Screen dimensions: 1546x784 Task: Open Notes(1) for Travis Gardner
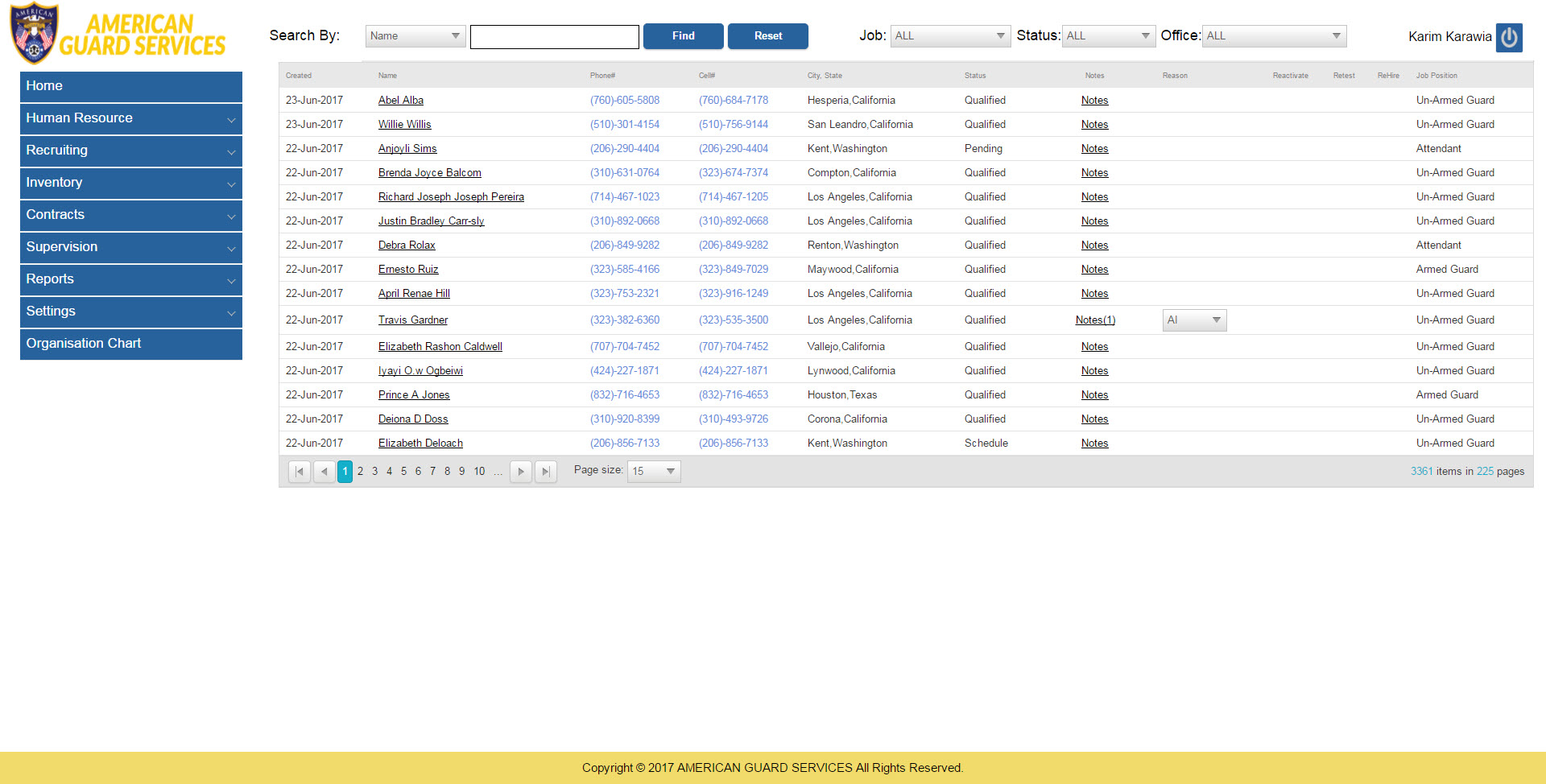pos(1095,320)
